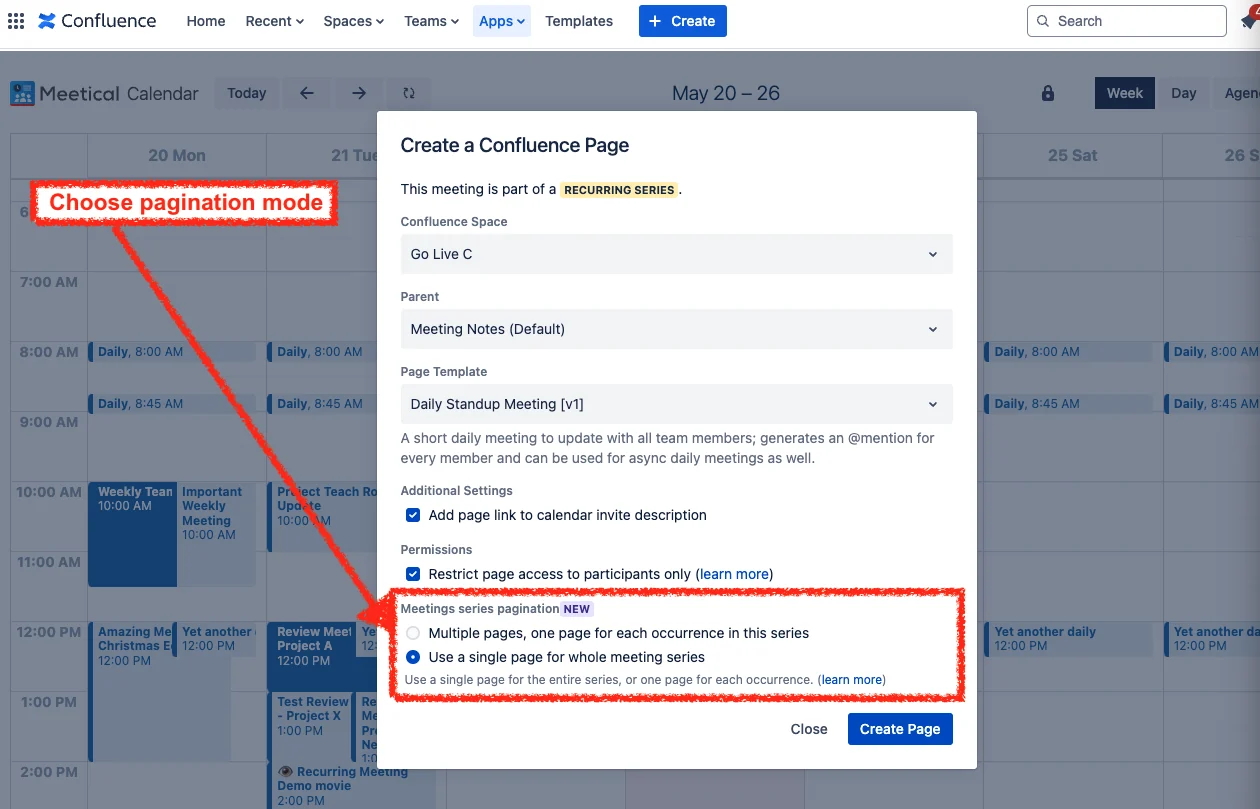Screen dimensions: 1260x809
Task: Expand the Spaces menu
Action: (x=354, y=21)
